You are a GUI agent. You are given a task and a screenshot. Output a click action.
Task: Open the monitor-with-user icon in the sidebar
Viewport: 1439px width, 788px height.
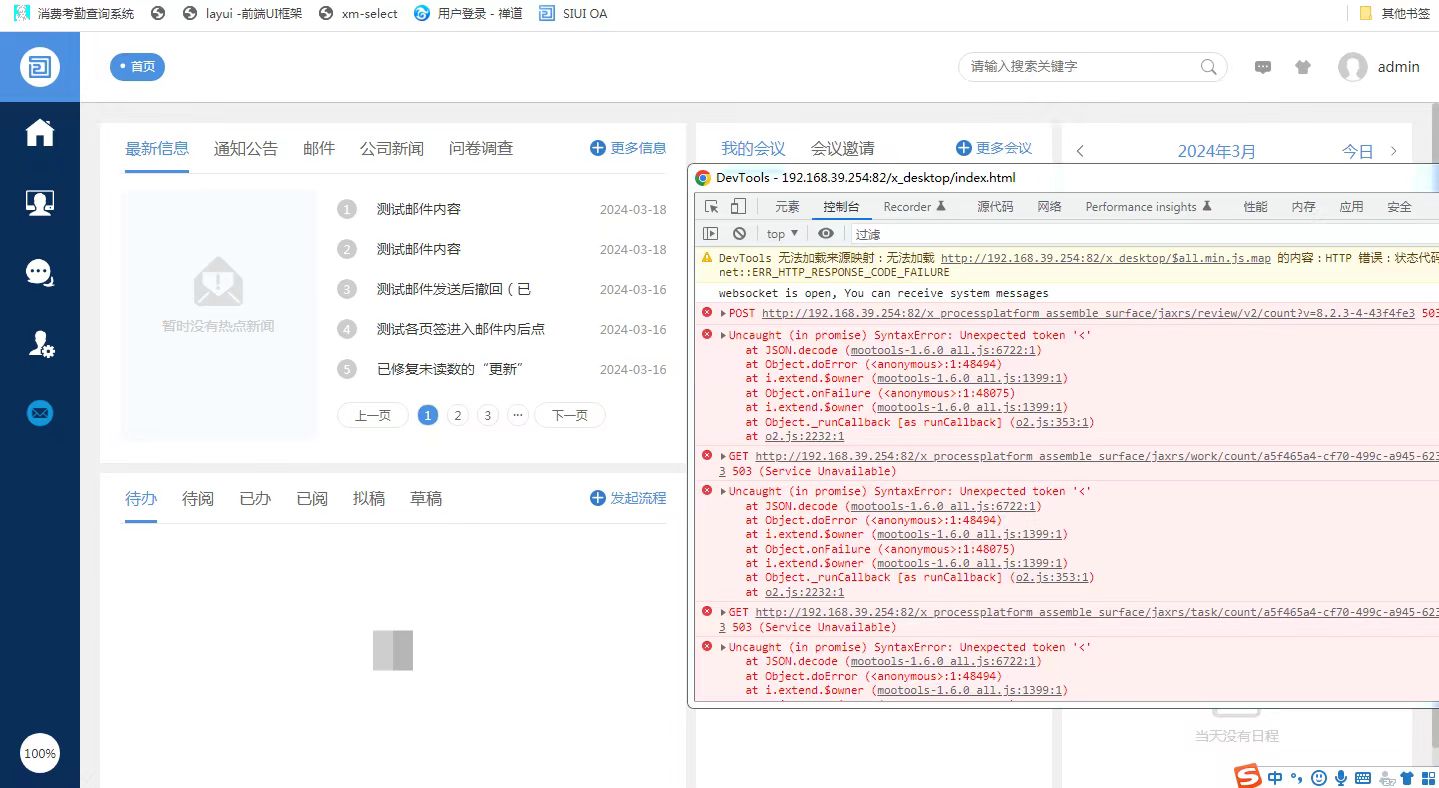click(40, 203)
